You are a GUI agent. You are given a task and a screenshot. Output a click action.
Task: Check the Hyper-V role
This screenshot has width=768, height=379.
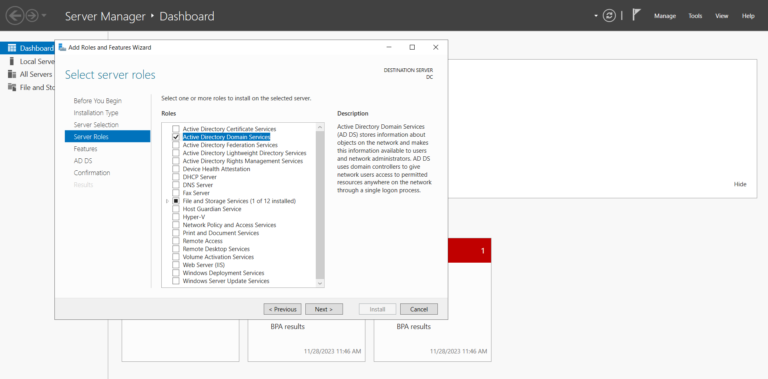coord(176,217)
